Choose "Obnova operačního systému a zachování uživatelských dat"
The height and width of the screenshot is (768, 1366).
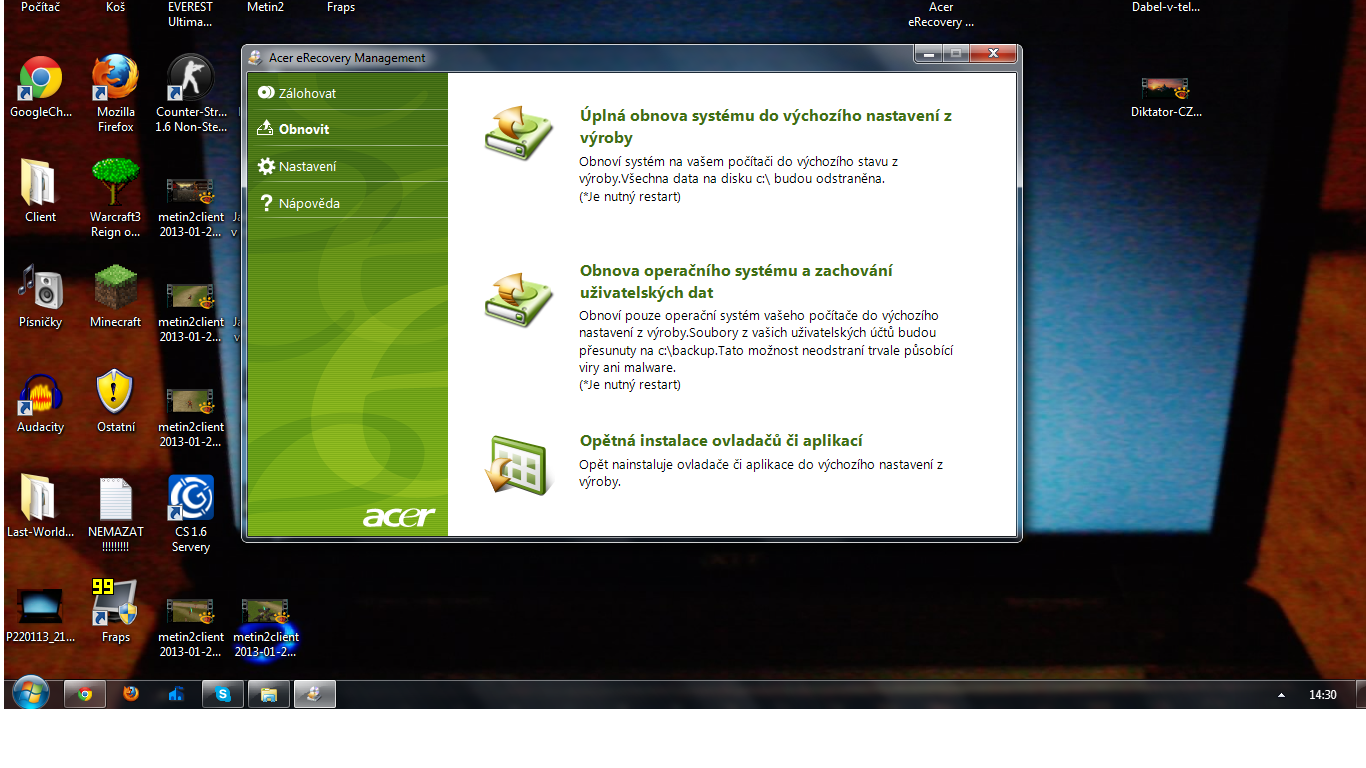point(736,281)
